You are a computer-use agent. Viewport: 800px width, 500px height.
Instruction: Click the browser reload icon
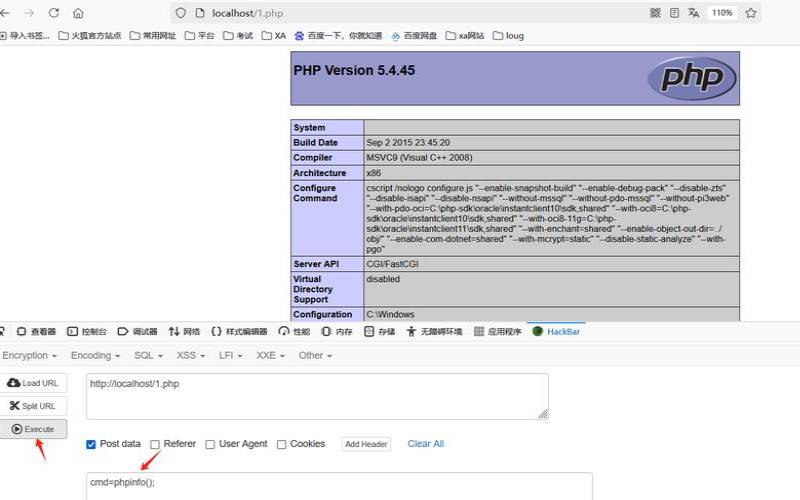(53, 13)
